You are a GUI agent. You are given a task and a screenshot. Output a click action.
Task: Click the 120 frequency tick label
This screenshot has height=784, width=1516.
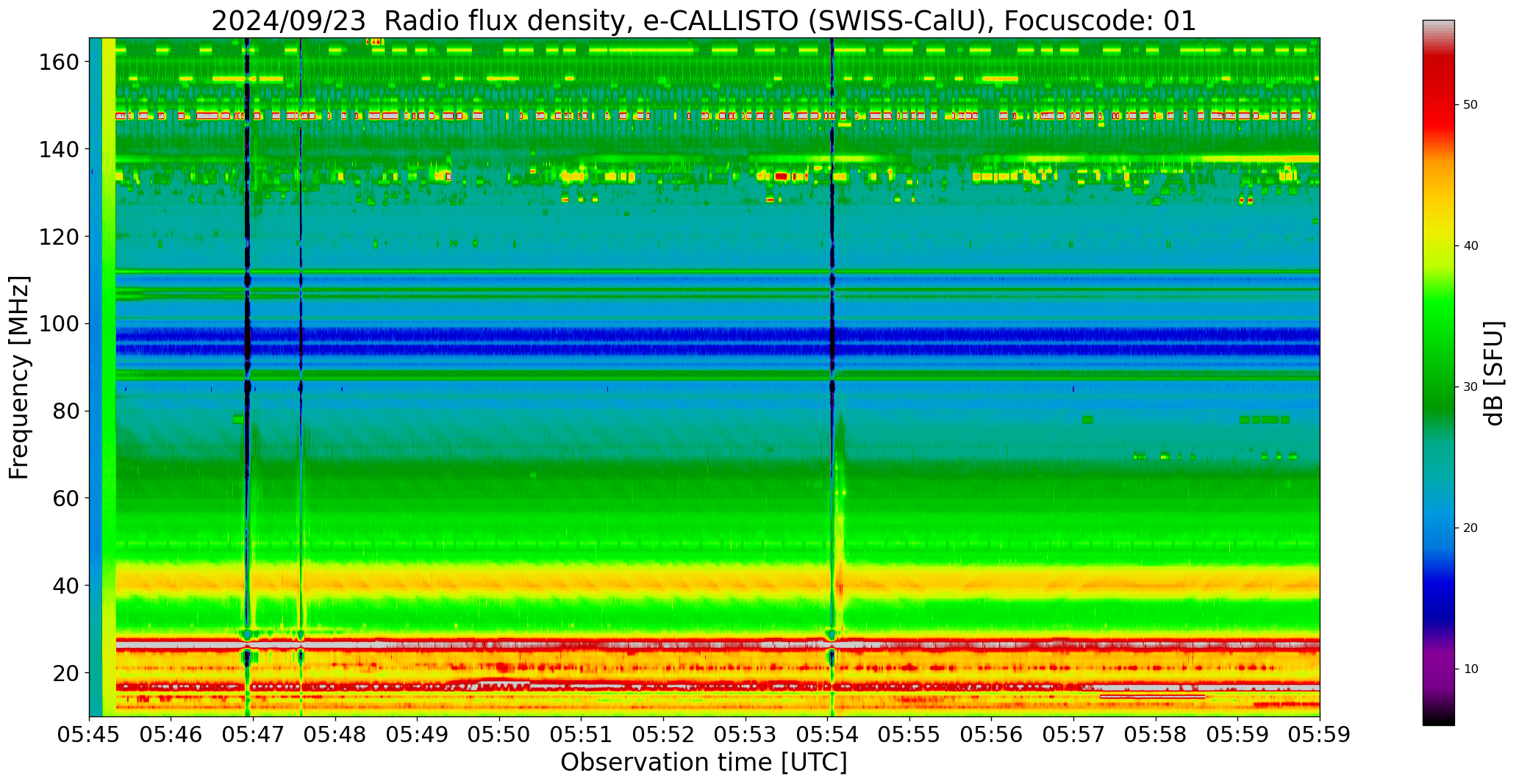pos(59,237)
